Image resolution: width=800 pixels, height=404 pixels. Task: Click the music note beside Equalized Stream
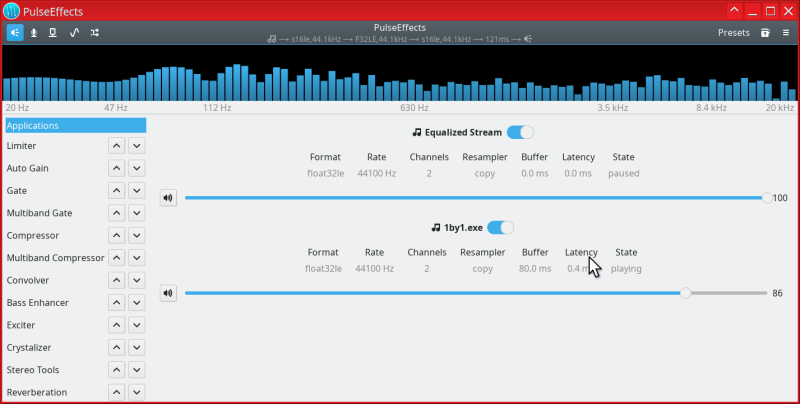pos(417,133)
